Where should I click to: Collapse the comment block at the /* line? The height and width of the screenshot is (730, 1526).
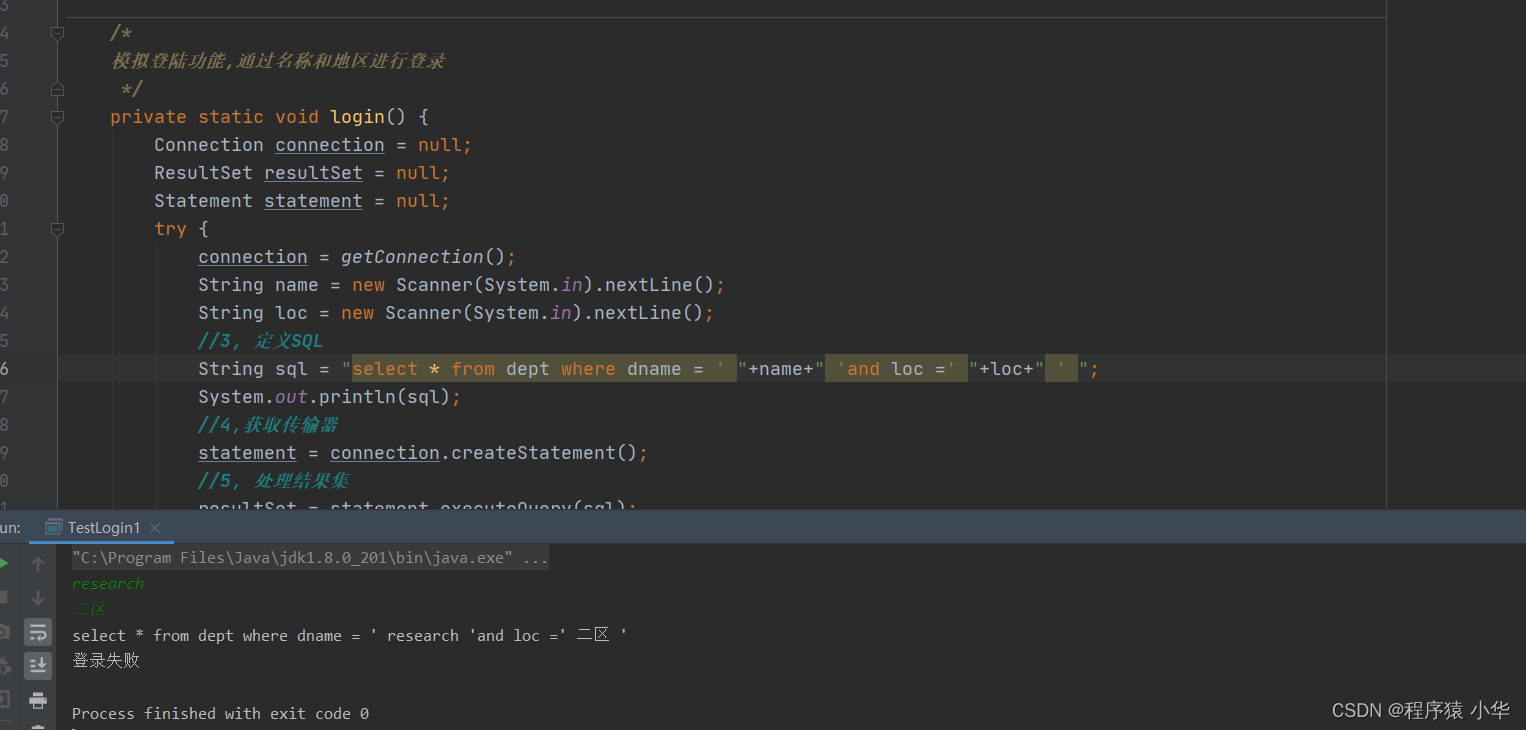(57, 33)
